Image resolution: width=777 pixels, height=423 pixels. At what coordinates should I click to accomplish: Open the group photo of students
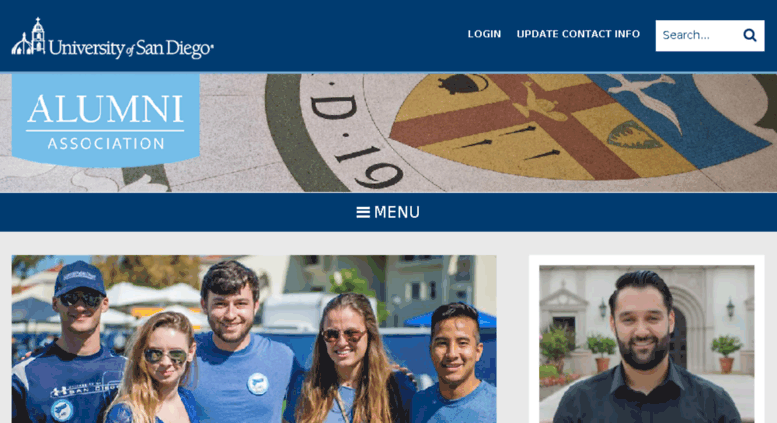254,339
